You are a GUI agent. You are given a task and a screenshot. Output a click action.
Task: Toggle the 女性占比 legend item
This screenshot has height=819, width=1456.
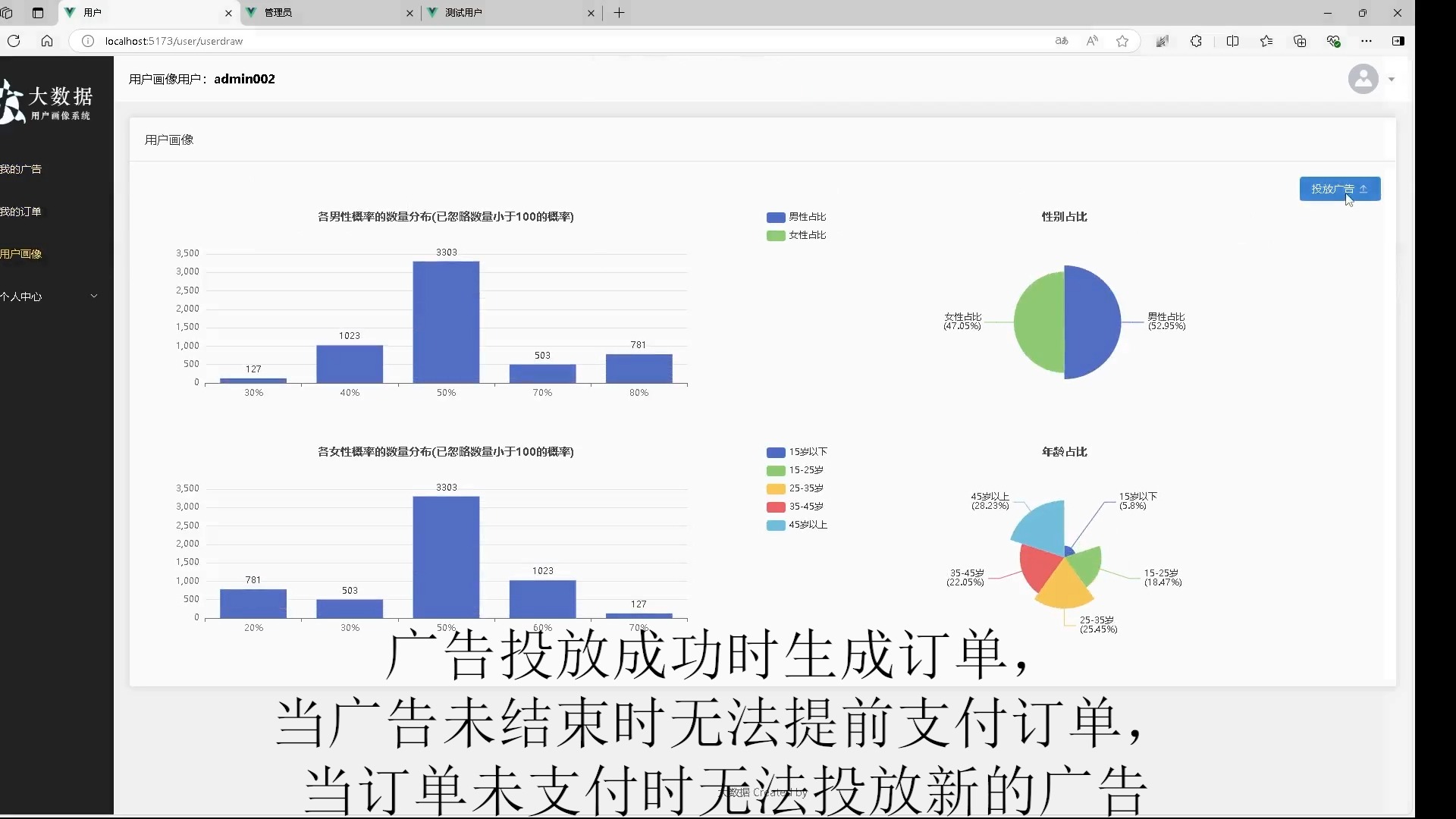pos(796,235)
